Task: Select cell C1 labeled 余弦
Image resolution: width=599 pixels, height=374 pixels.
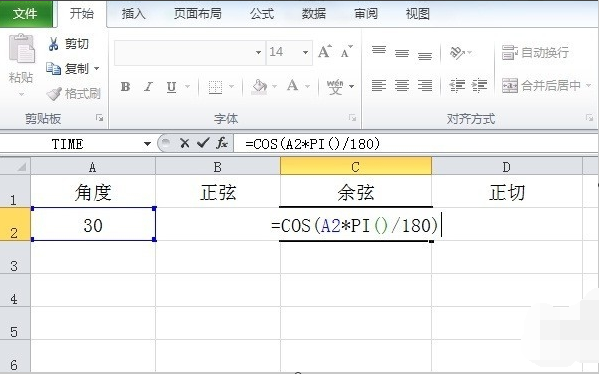Action: click(356, 192)
